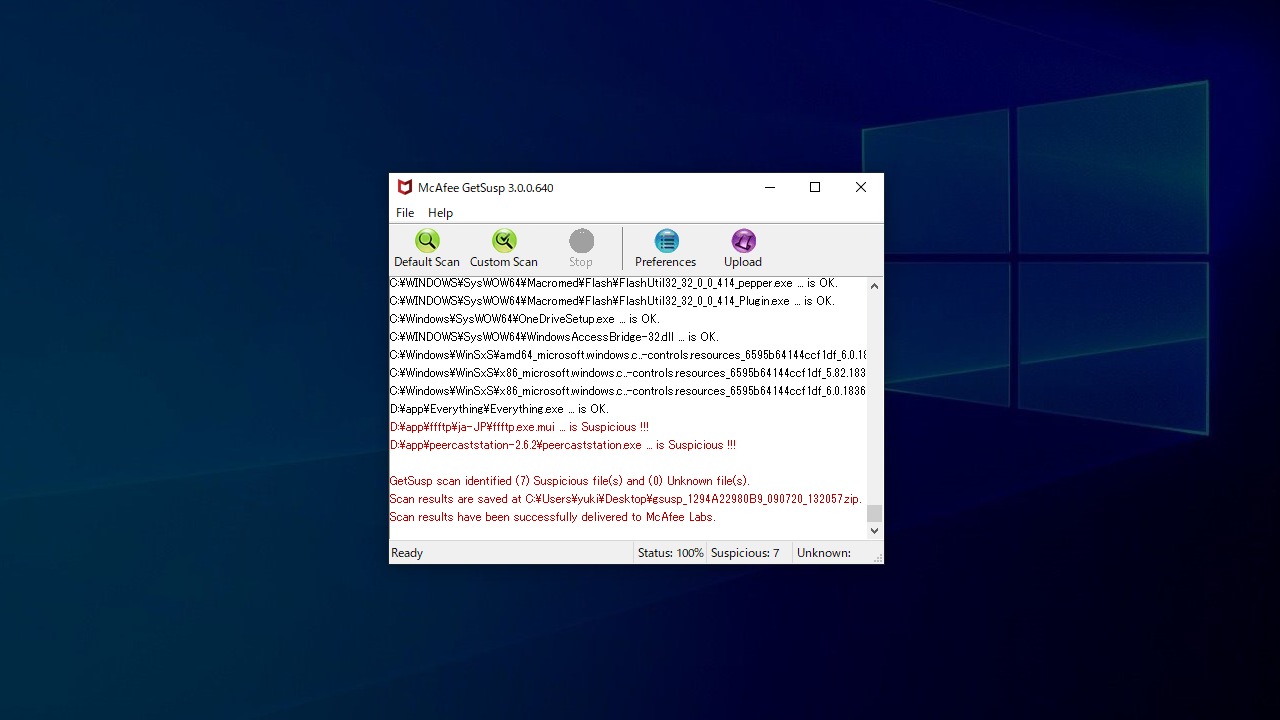Click 'GetSusp scan identified (7) Suspicious' summary line

(x=570, y=481)
